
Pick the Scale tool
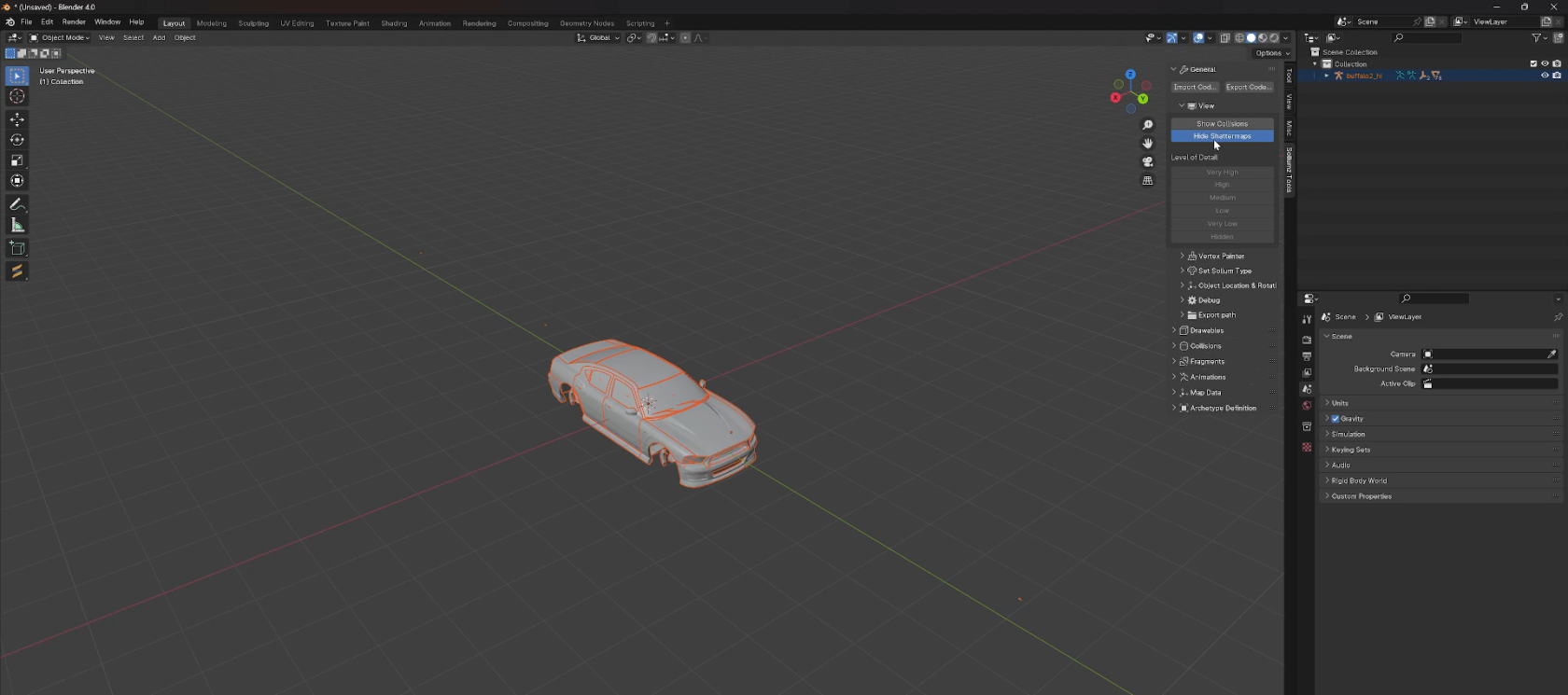[x=17, y=160]
